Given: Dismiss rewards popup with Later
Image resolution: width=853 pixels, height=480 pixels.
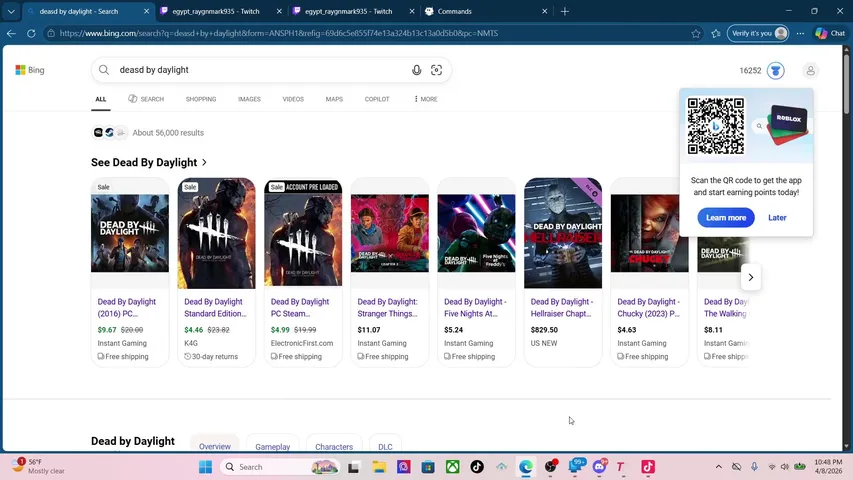Looking at the screenshot, I should tap(777, 218).
